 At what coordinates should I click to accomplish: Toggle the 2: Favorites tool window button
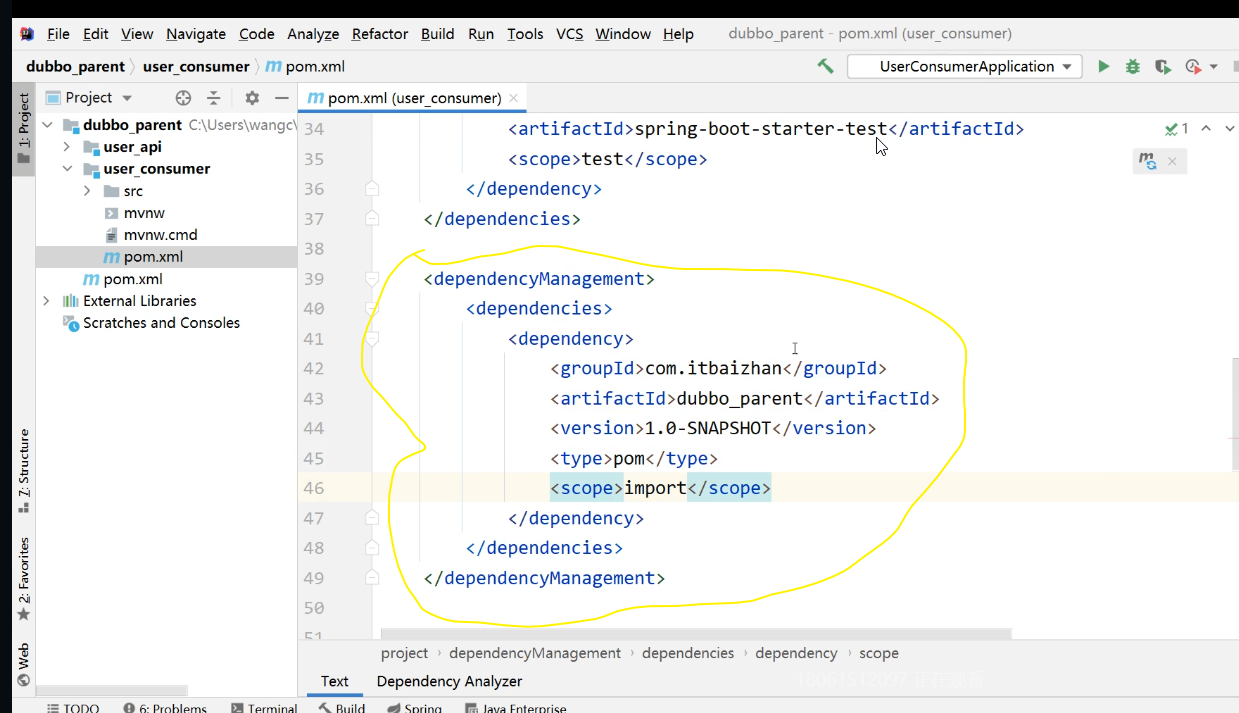click(23, 579)
